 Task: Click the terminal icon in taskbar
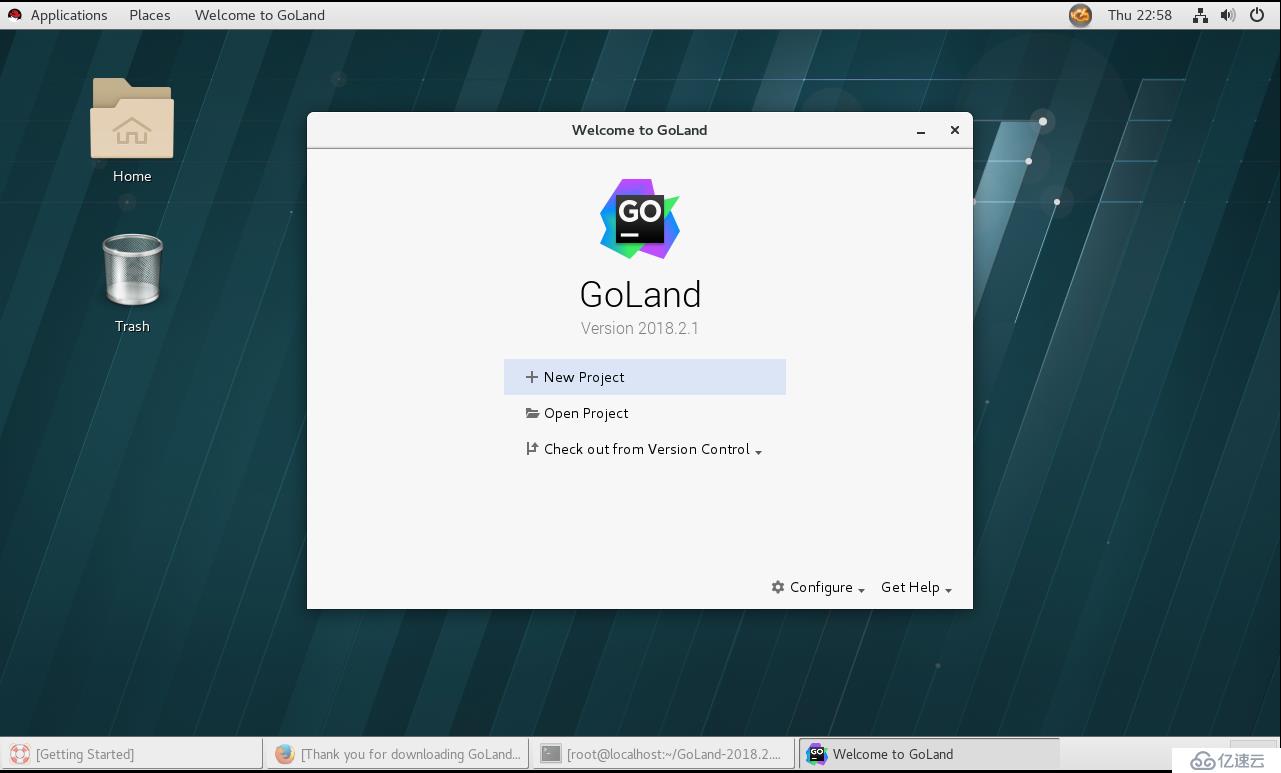[551, 754]
